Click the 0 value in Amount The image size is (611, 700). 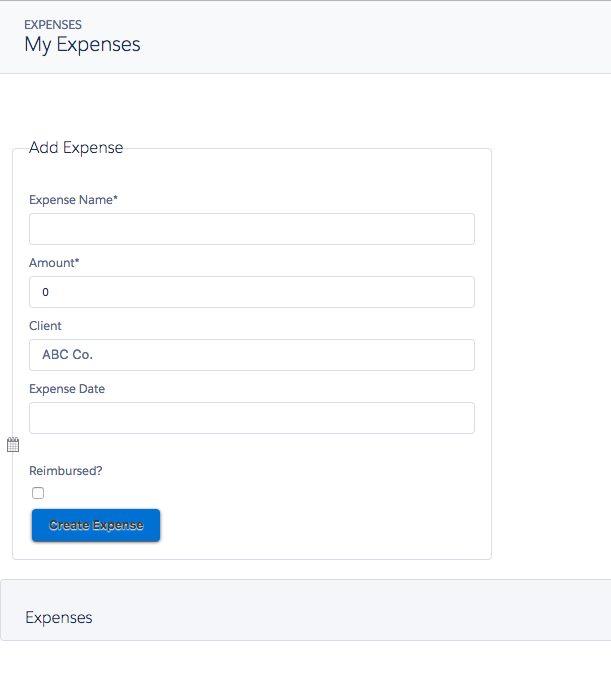(45, 293)
